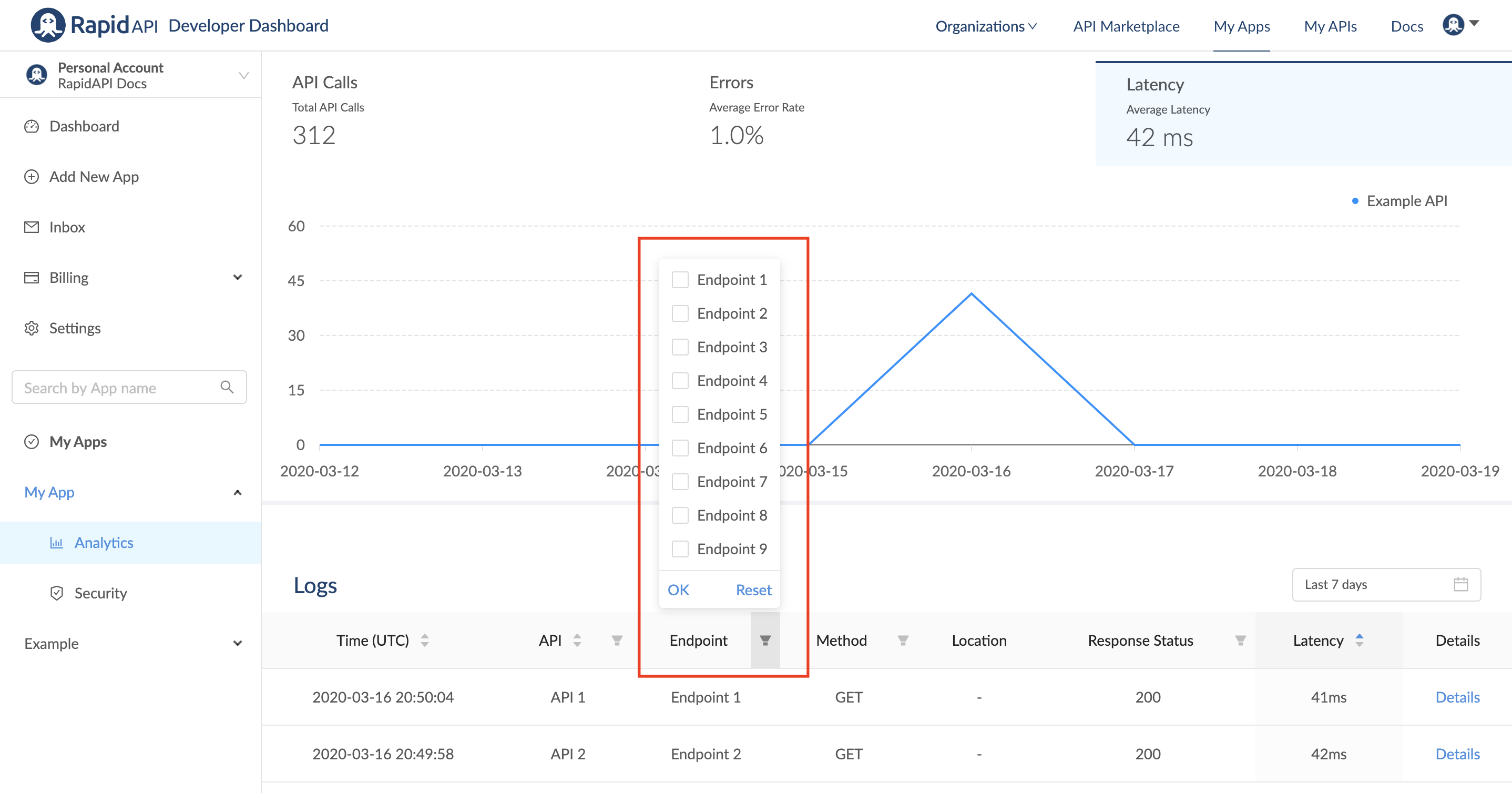The width and height of the screenshot is (1512, 793).
Task: Expand the Billing sidebar section
Action: pos(237,277)
